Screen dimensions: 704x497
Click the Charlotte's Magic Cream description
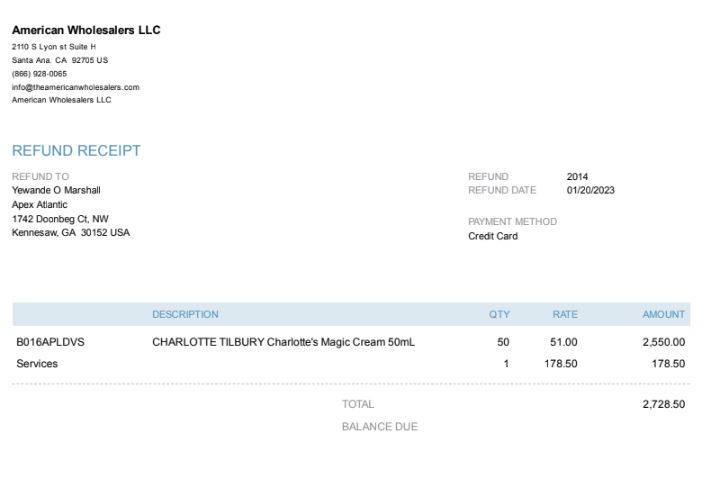[283, 342]
